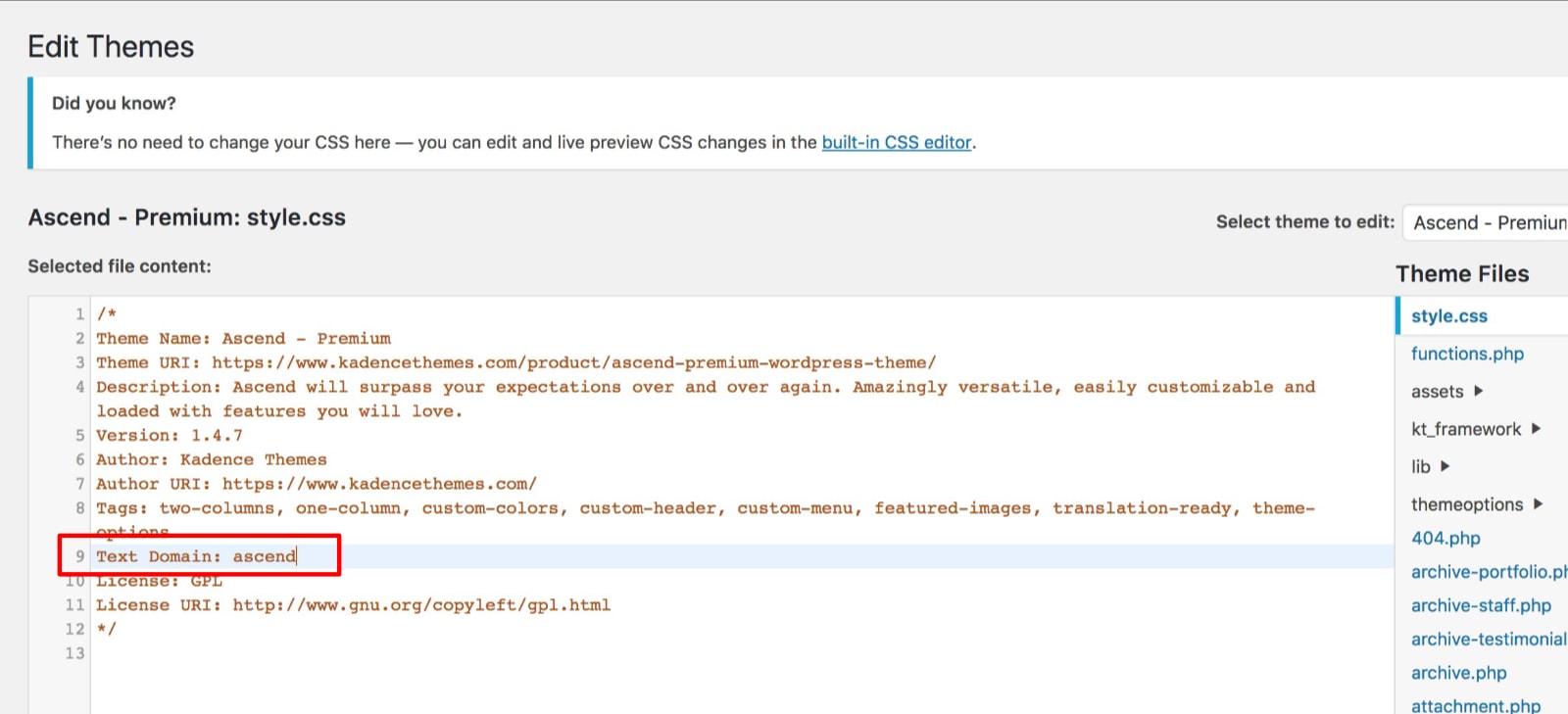Expand the themeoptions folder arrow
Image resolution: width=1568 pixels, height=714 pixels.
(1538, 504)
